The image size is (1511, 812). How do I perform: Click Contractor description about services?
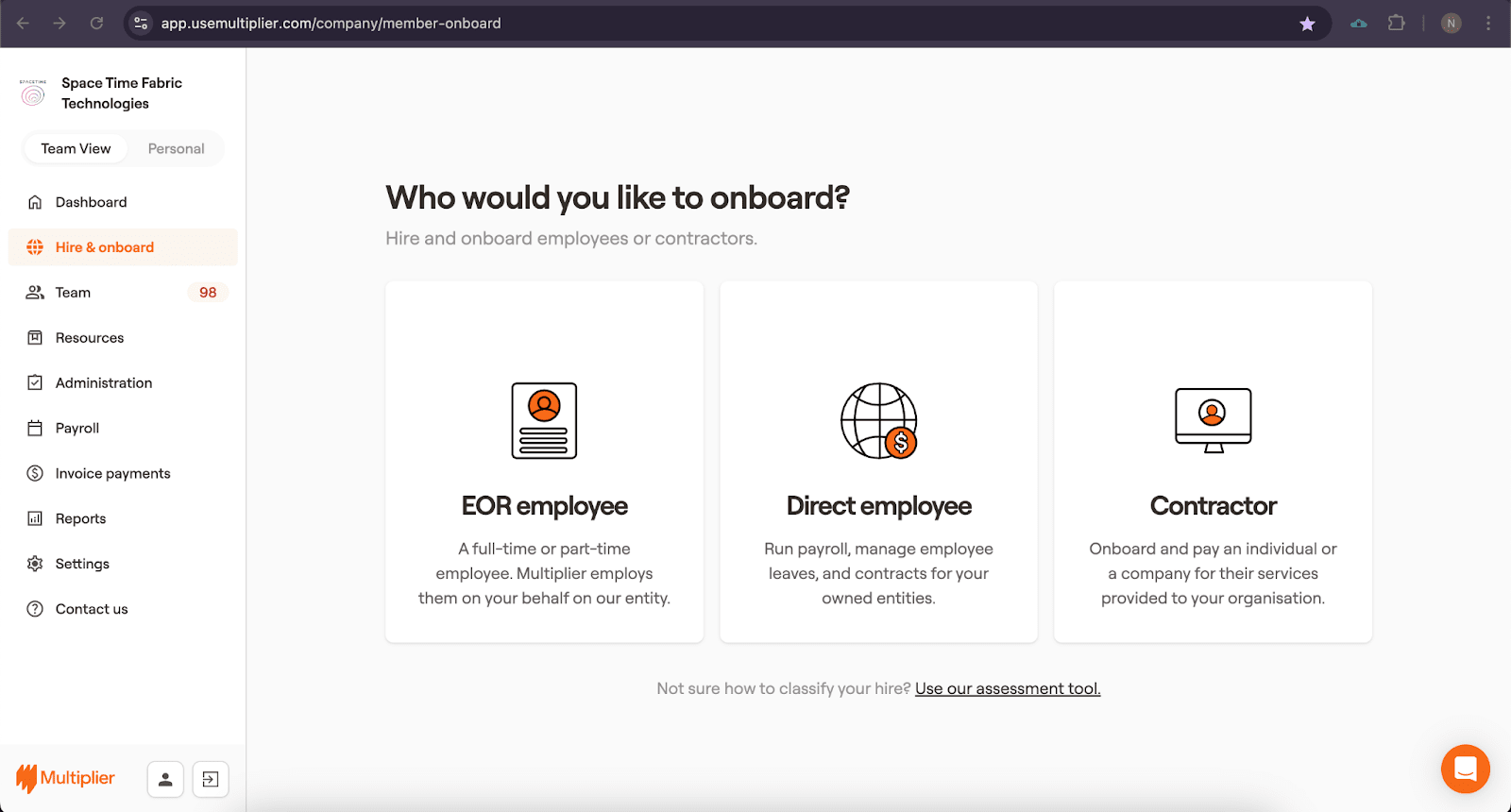[x=1214, y=573]
